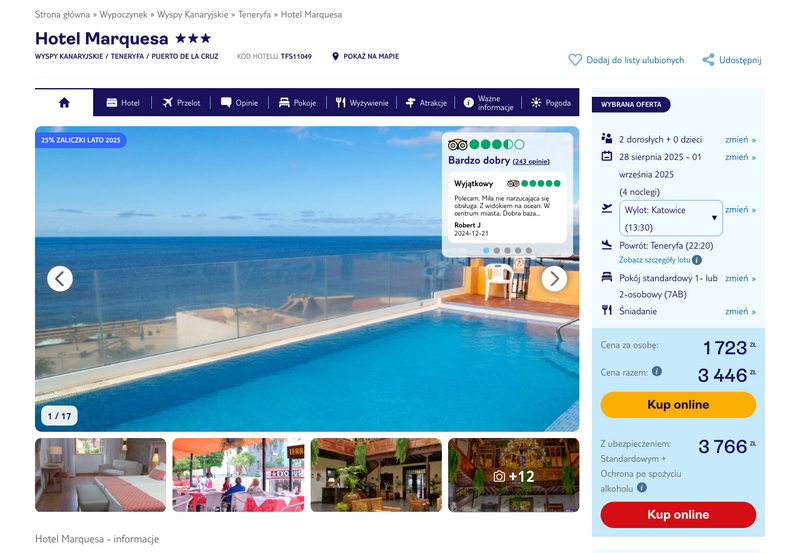
Task: Open the Wyżywienie tab
Action: pos(362,103)
